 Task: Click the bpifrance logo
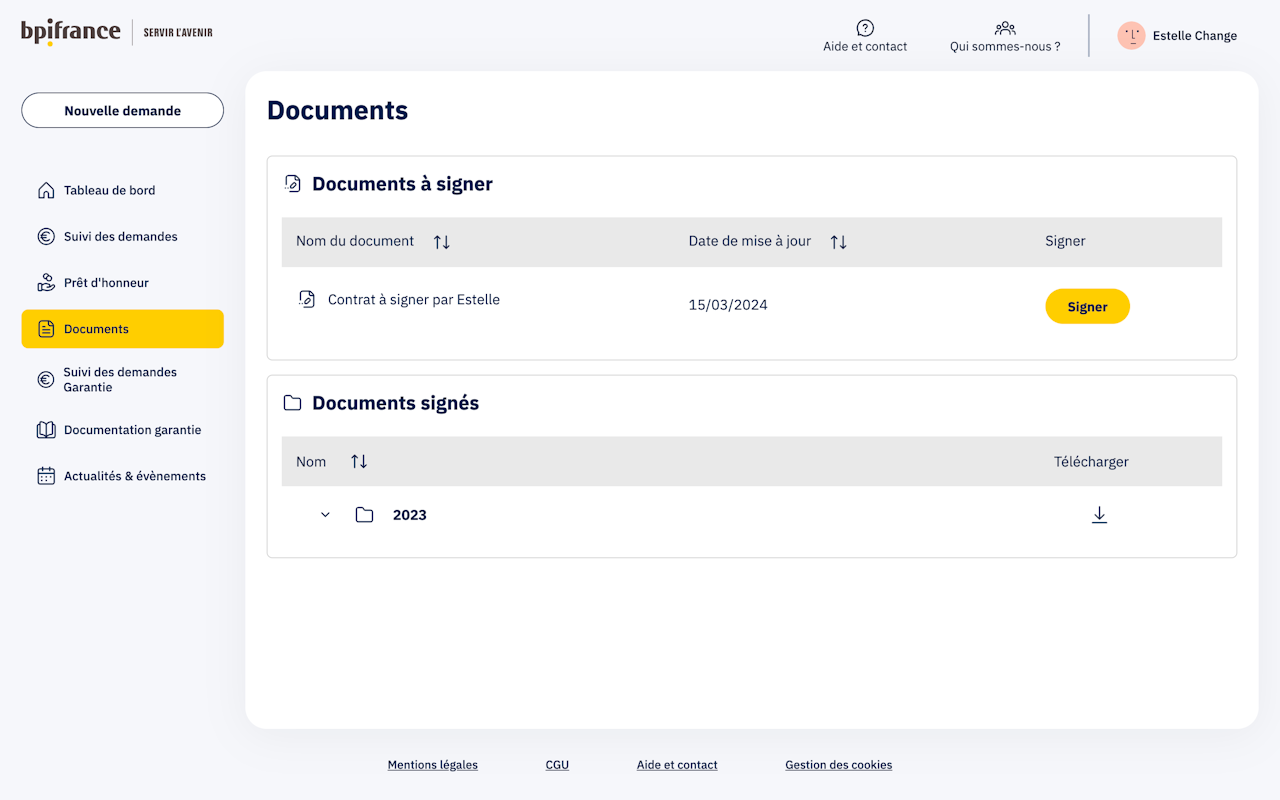coord(71,32)
